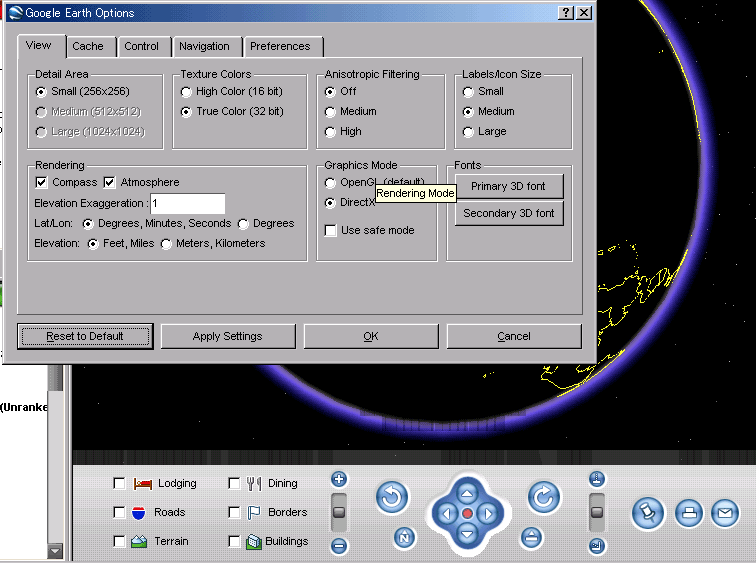The width and height of the screenshot is (756, 563).
Task: Select High anisotropic filtering
Action: click(330, 132)
